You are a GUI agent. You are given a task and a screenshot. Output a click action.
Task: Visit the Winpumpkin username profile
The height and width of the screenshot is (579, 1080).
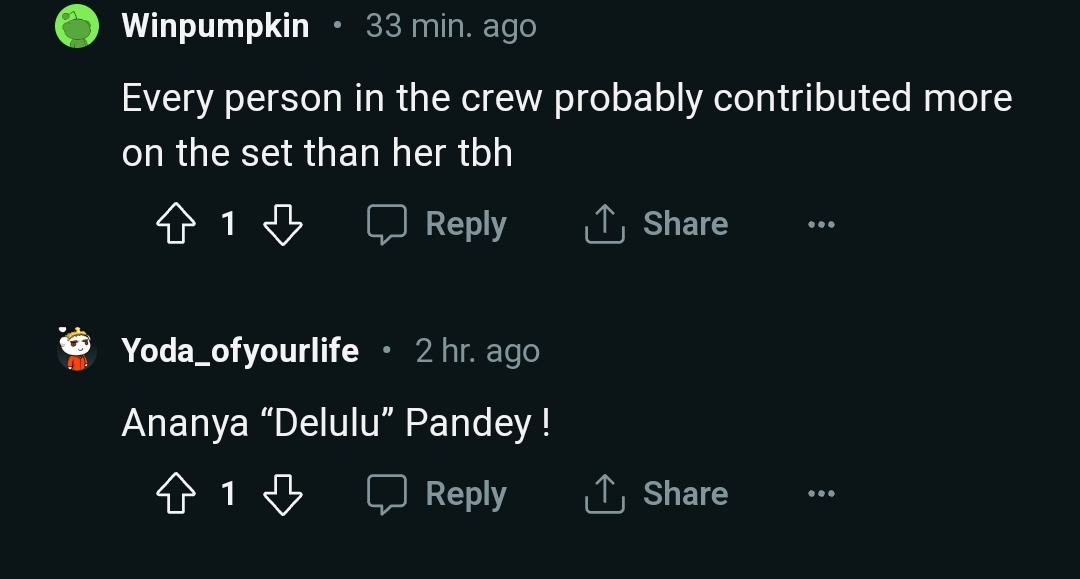pos(215,27)
